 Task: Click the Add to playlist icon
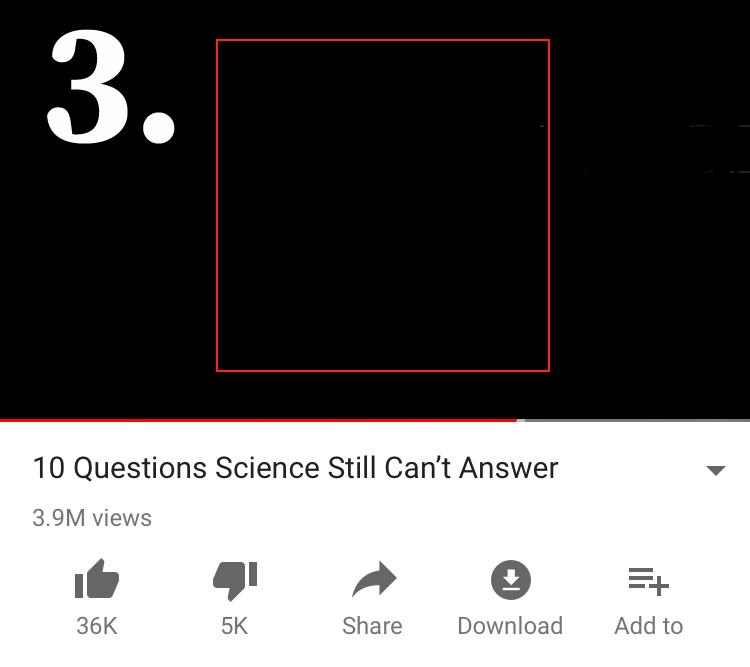point(649,581)
